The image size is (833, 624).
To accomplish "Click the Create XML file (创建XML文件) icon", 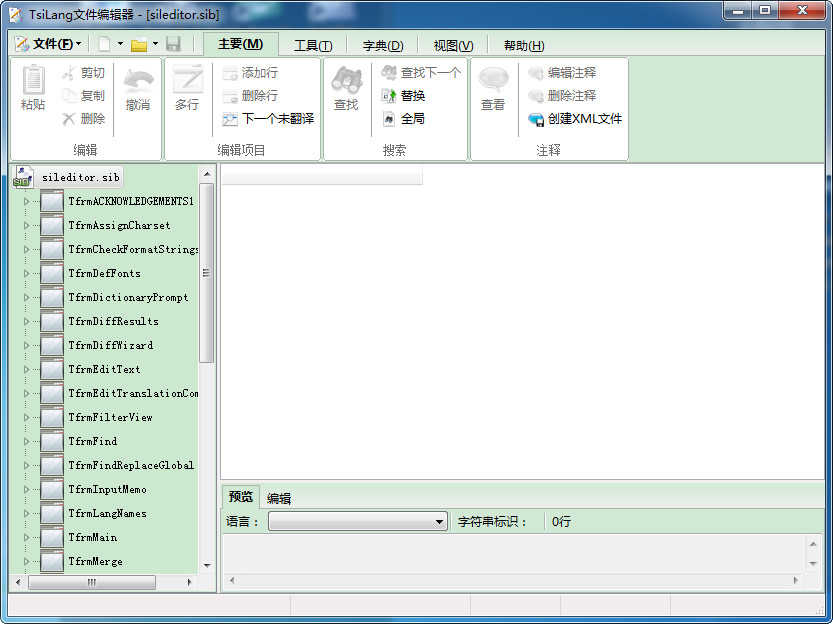I will point(536,119).
